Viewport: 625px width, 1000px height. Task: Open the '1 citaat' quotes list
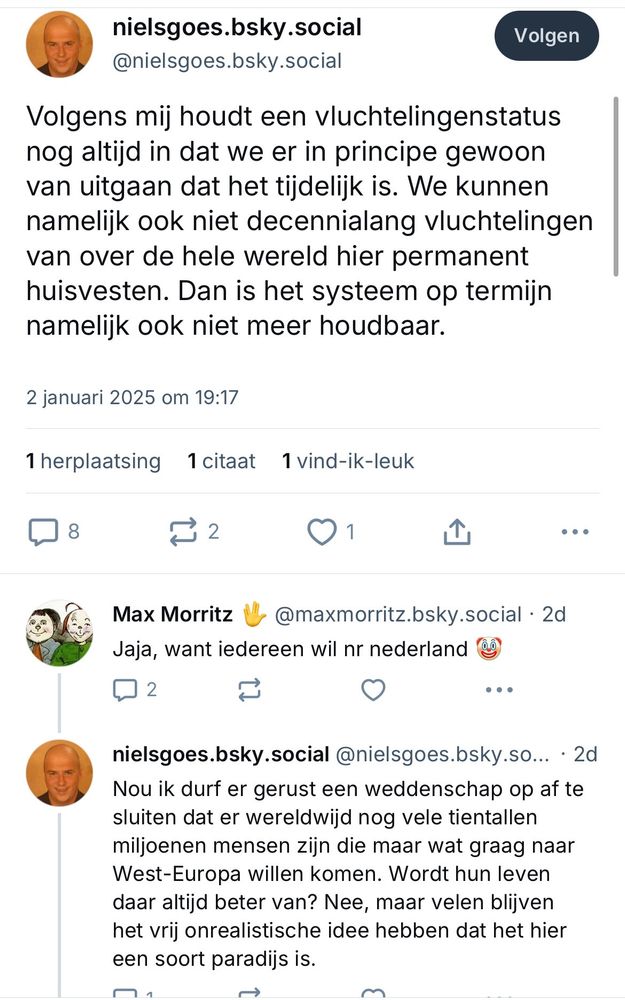(221, 461)
